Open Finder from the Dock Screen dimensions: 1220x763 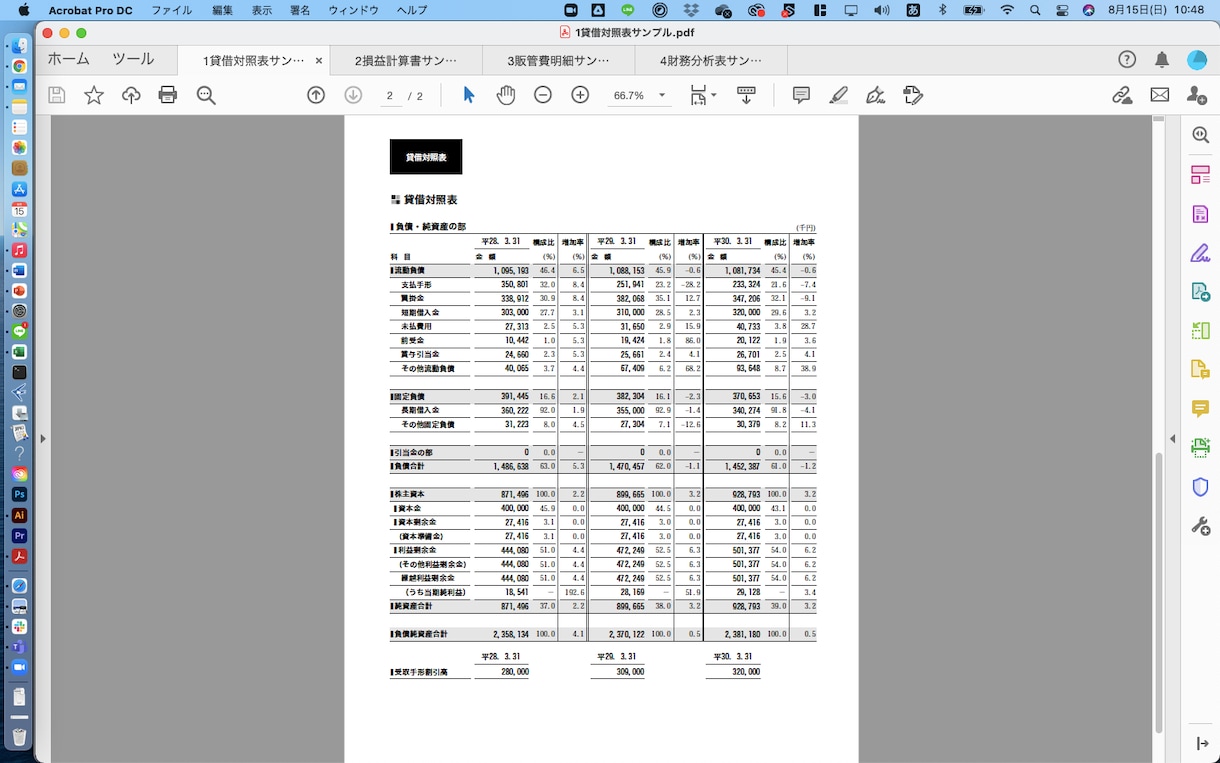(x=19, y=46)
